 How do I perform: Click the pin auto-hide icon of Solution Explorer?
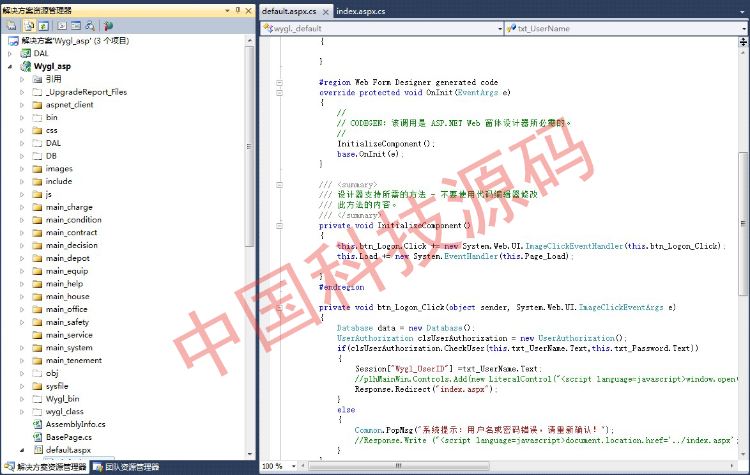(238, 10)
